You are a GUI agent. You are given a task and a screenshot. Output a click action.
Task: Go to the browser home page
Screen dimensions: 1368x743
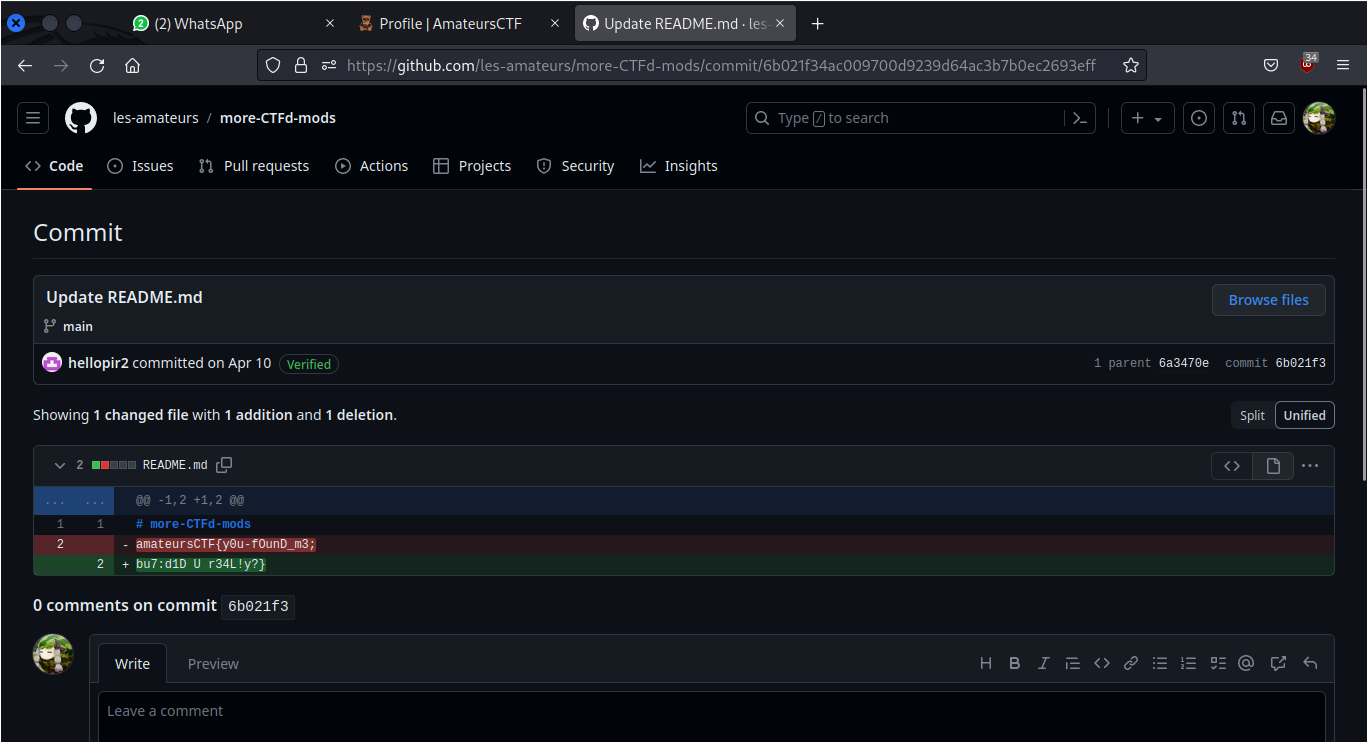pos(132,65)
